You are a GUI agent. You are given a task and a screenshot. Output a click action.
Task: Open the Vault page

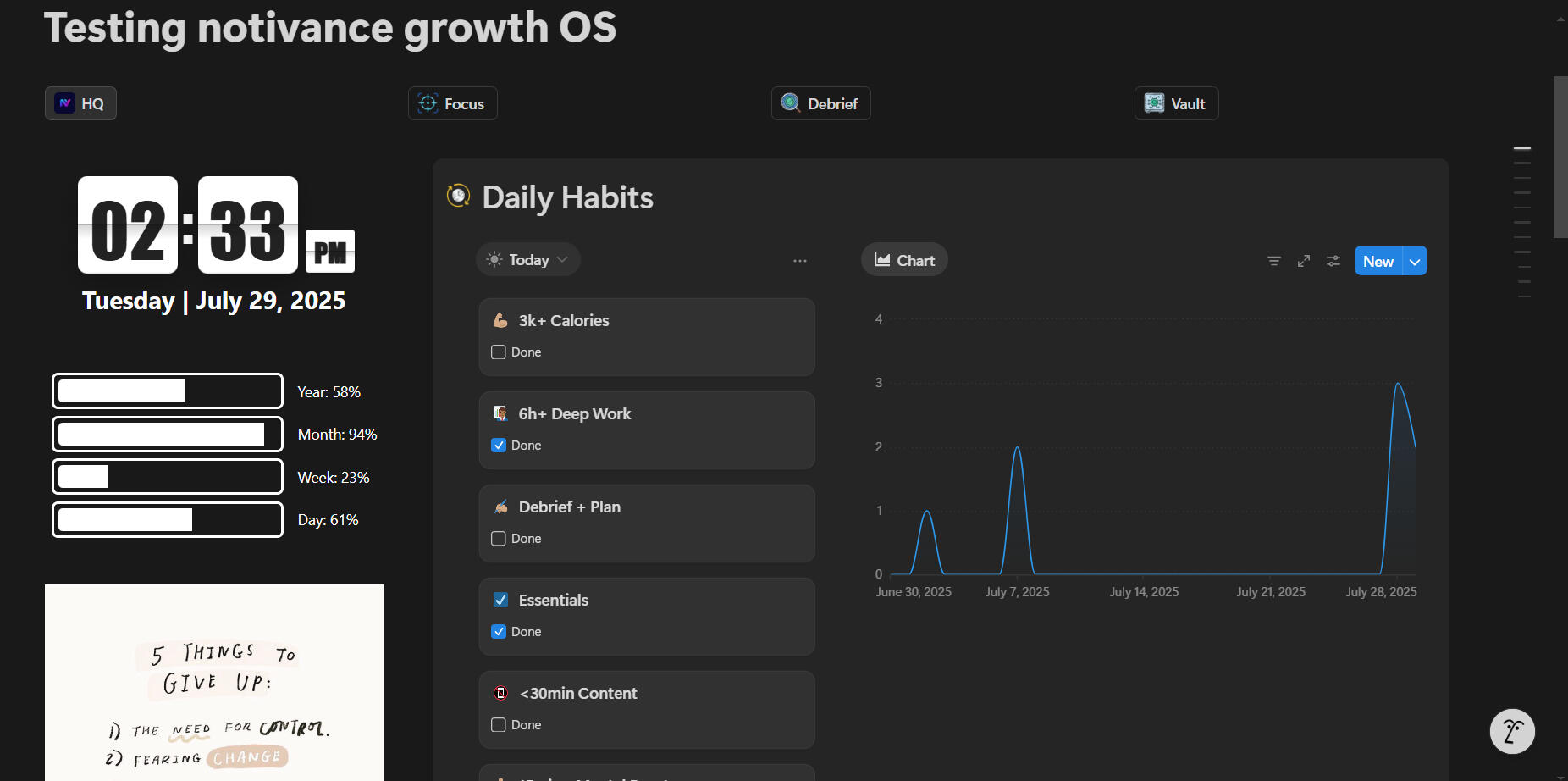(1176, 103)
